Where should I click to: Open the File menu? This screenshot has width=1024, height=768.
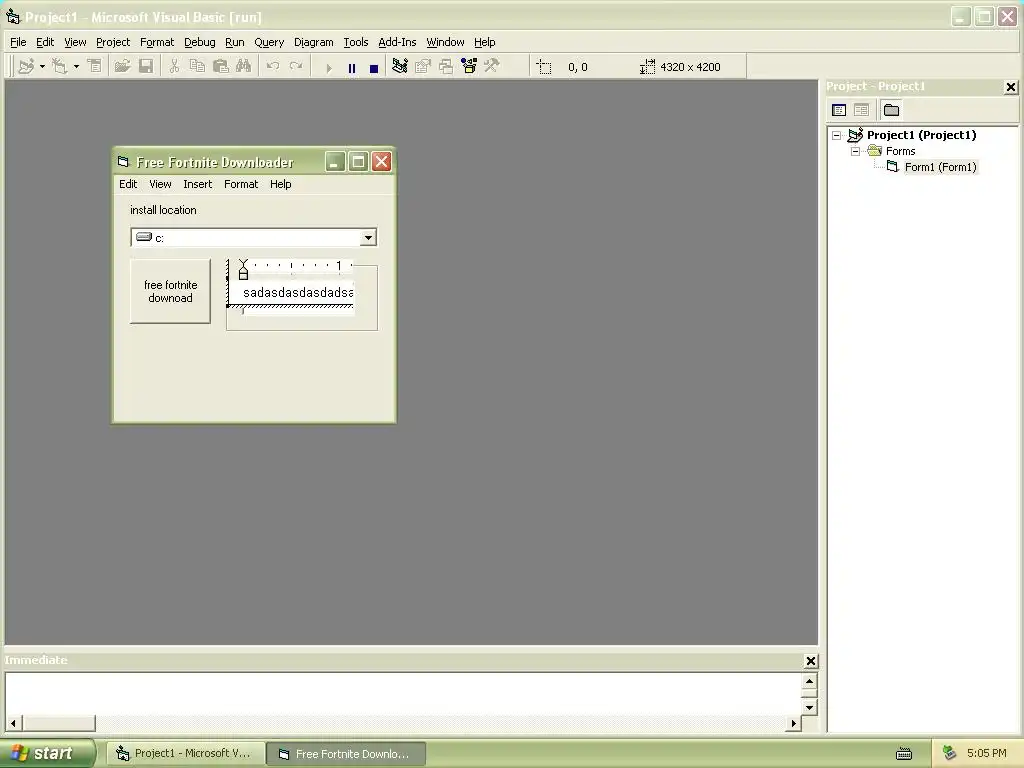[18, 42]
